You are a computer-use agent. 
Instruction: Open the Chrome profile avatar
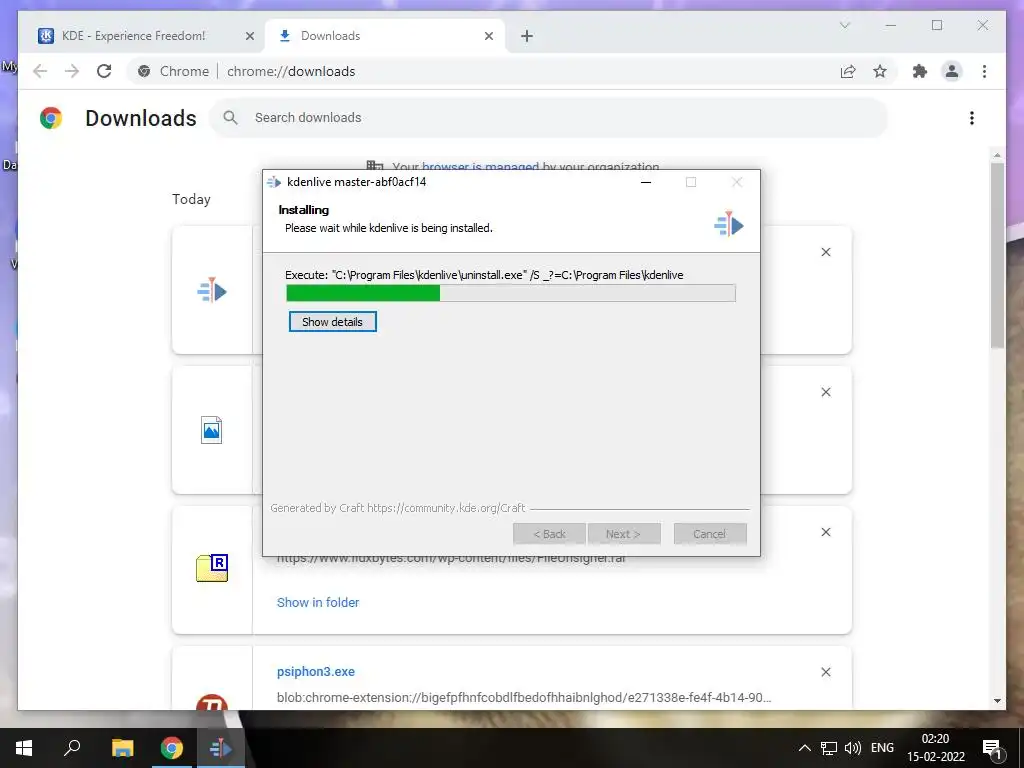[x=952, y=71]
